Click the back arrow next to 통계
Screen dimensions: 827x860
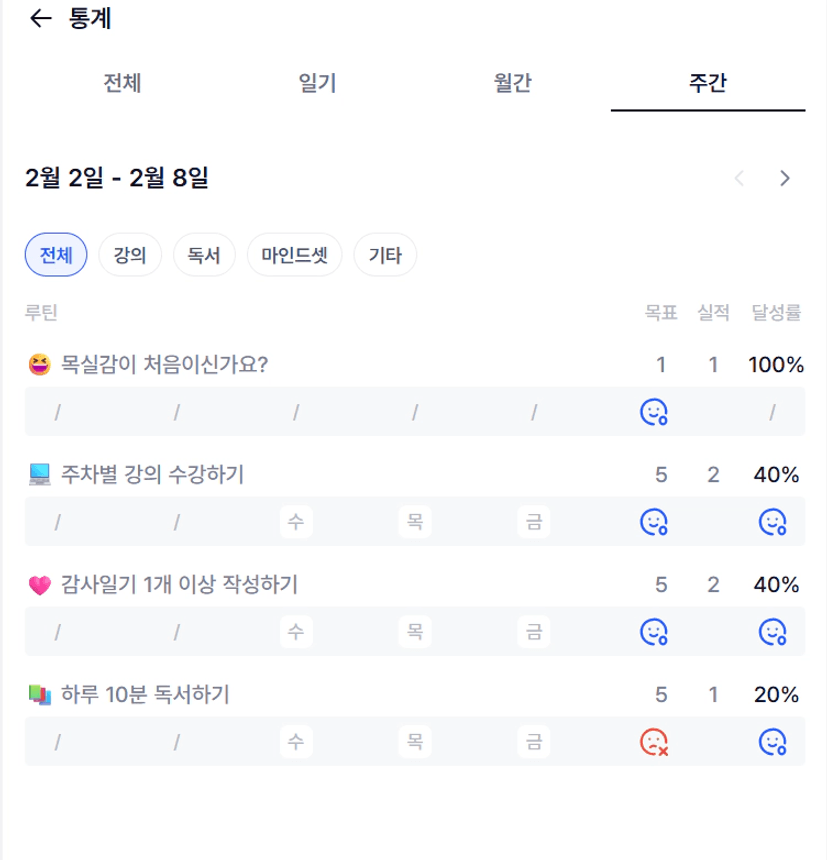[40, 19]
